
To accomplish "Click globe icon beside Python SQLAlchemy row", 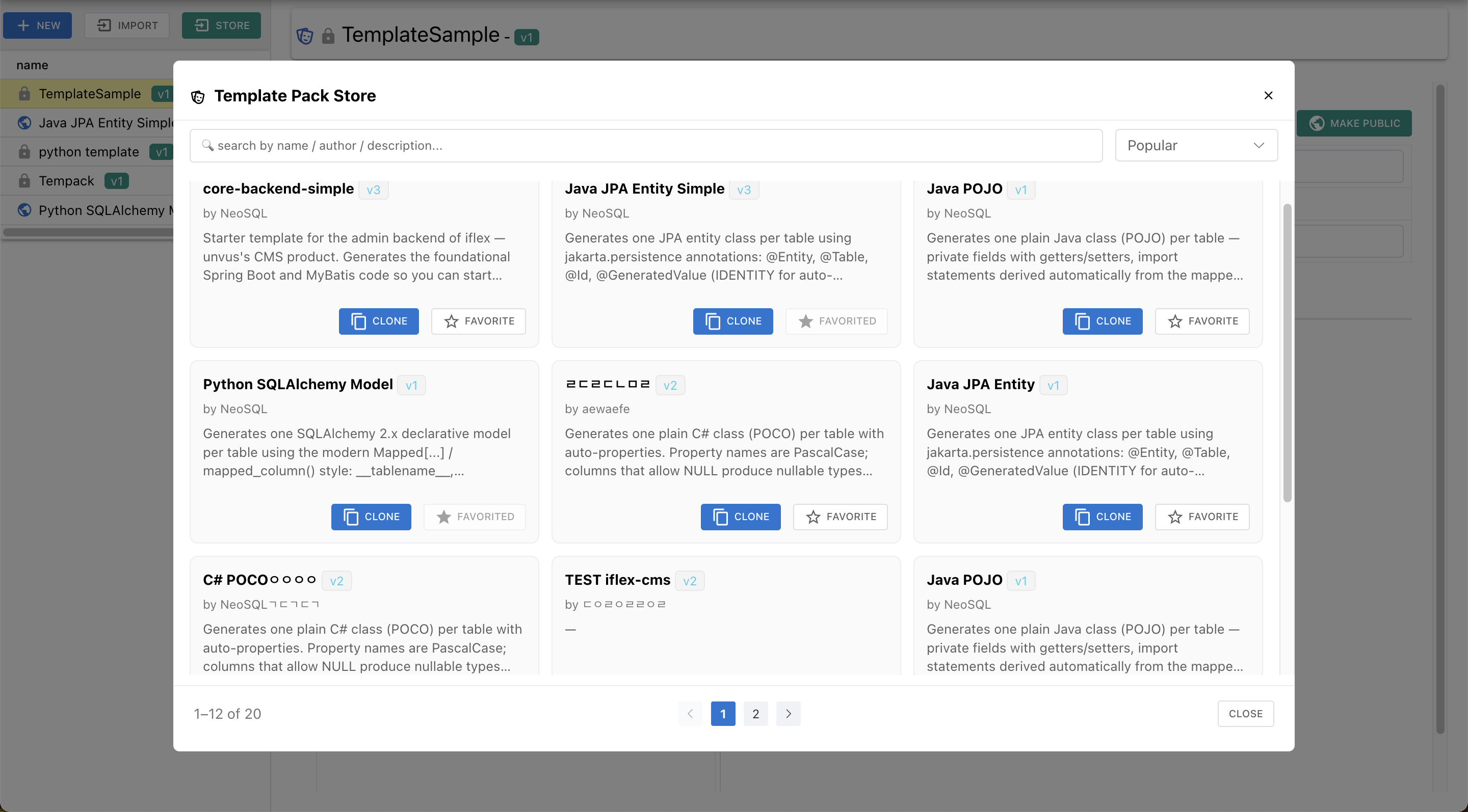I will 24,210.
